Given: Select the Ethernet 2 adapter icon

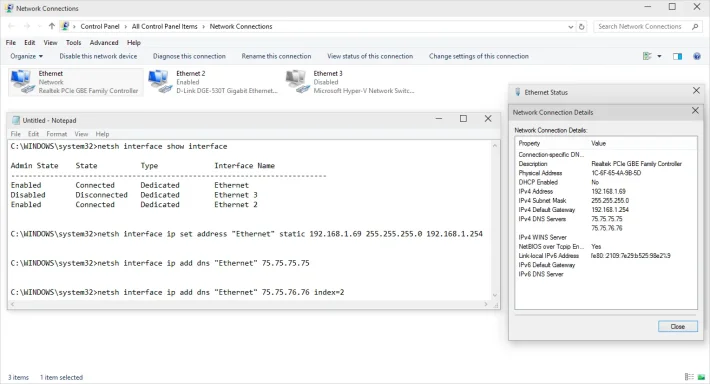Looking at the screenshot, I should tap(160, 82).
